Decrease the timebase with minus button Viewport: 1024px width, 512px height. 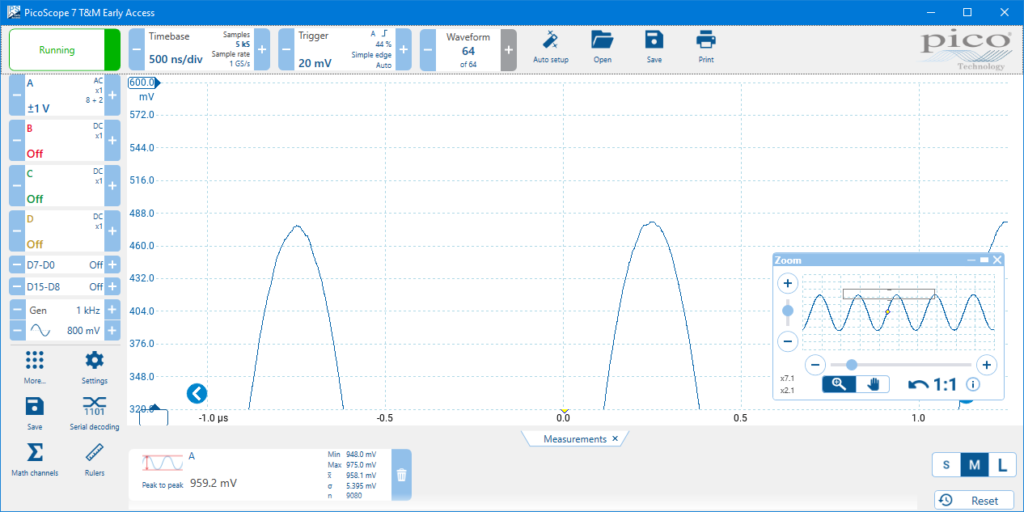pos(136,50)
